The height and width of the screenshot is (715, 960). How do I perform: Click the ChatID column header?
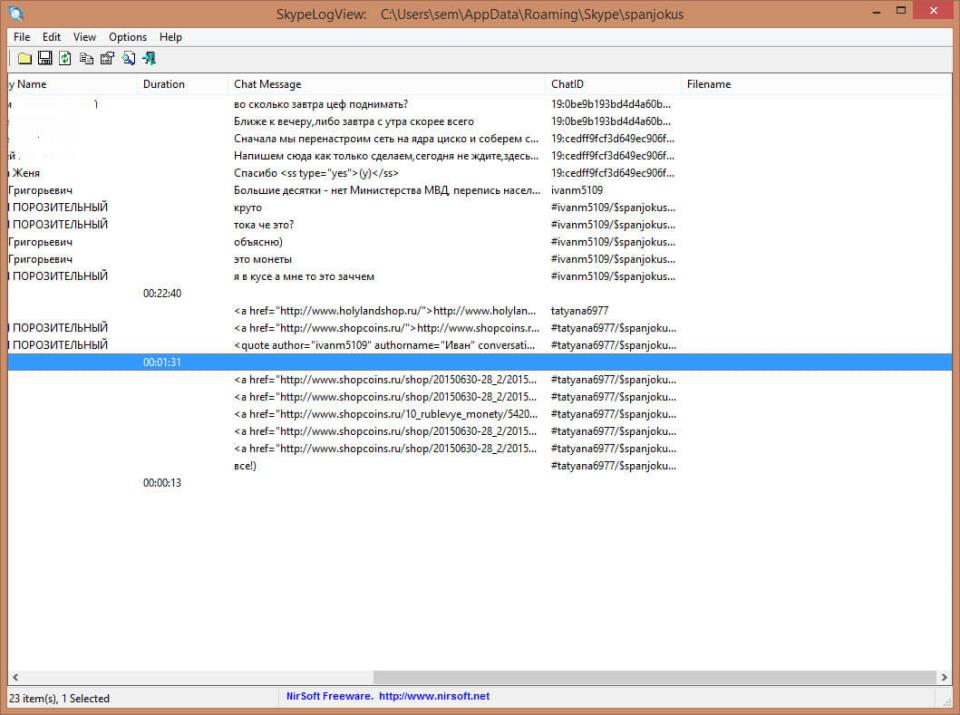click(x=567, y=84)
